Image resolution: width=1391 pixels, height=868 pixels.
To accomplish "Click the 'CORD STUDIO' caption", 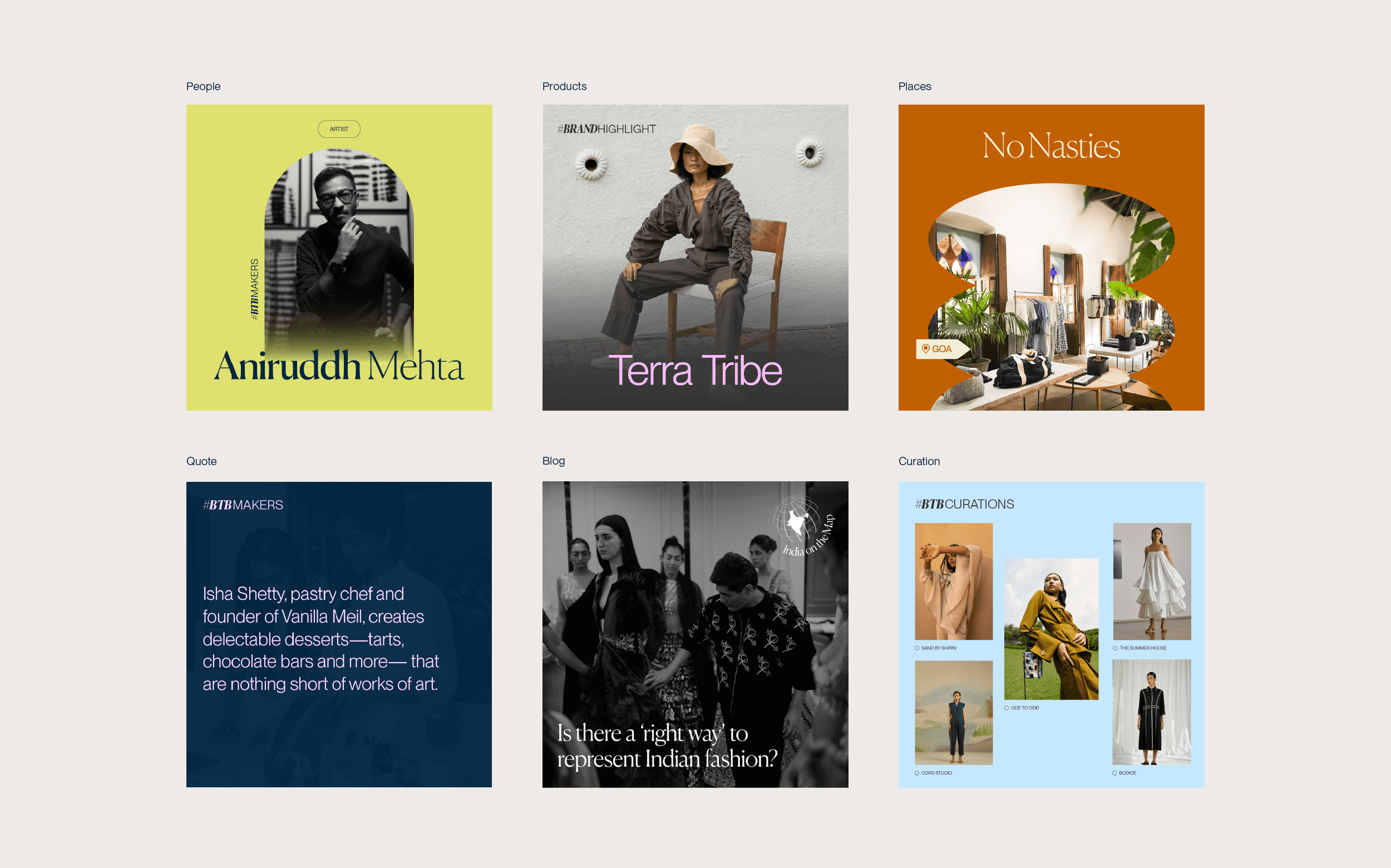I will [x=937, y=773].
